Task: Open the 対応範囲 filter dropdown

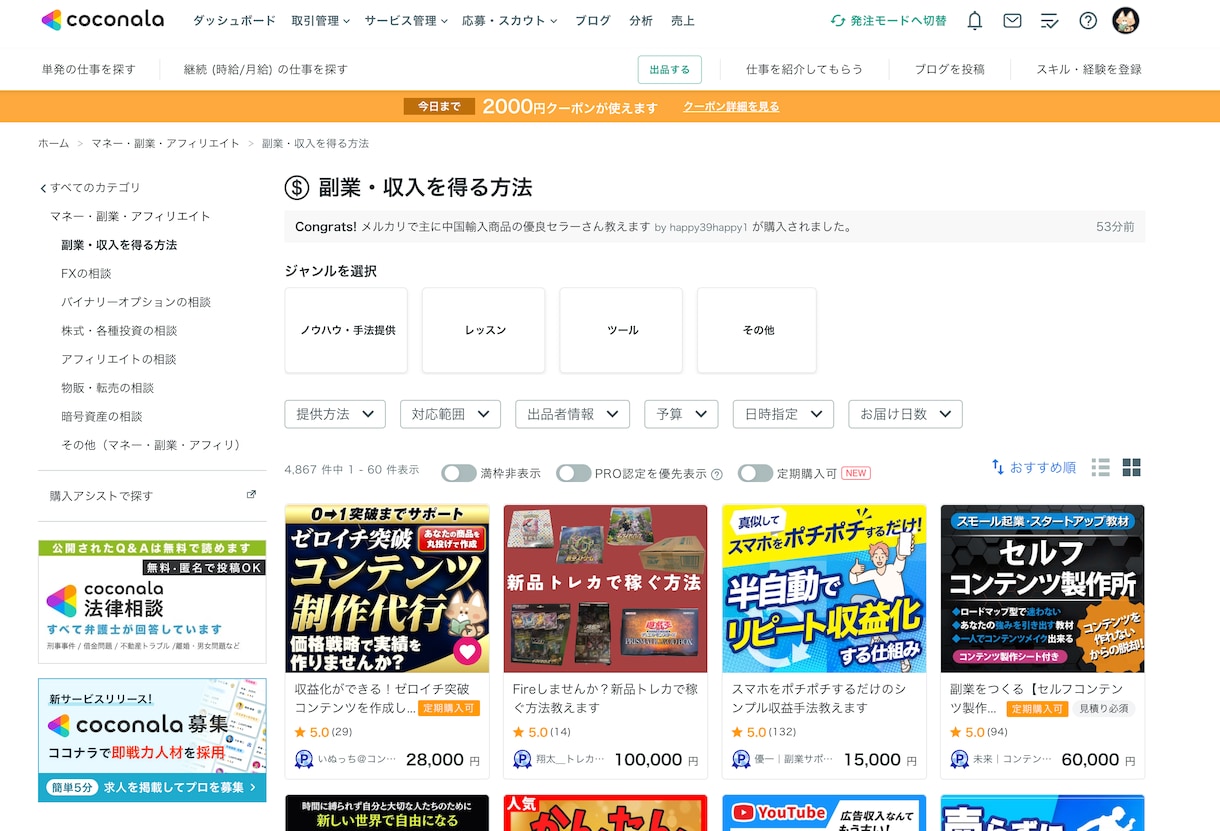Action: [450, 414]
